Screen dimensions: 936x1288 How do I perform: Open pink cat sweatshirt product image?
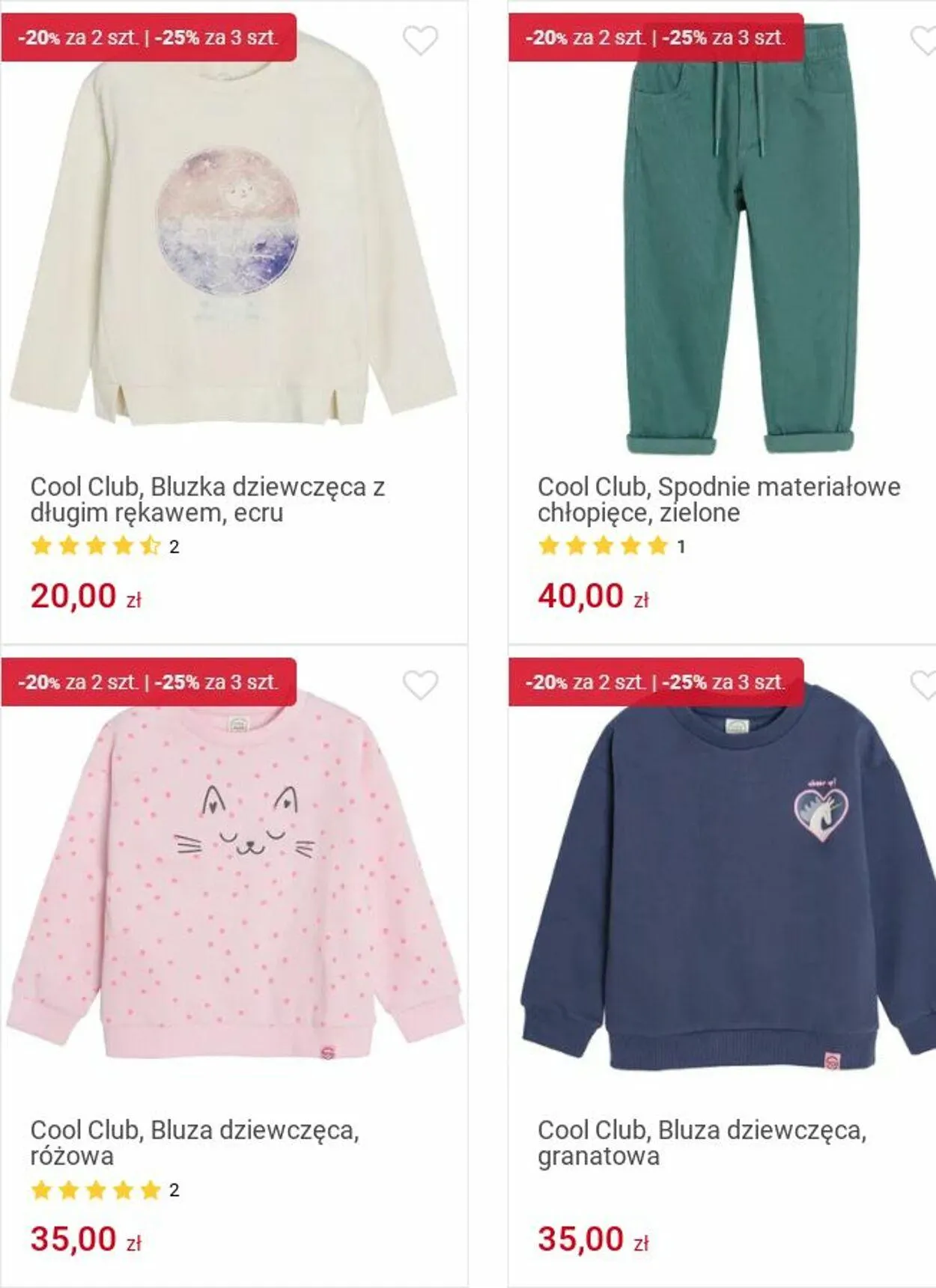point(234,876)
